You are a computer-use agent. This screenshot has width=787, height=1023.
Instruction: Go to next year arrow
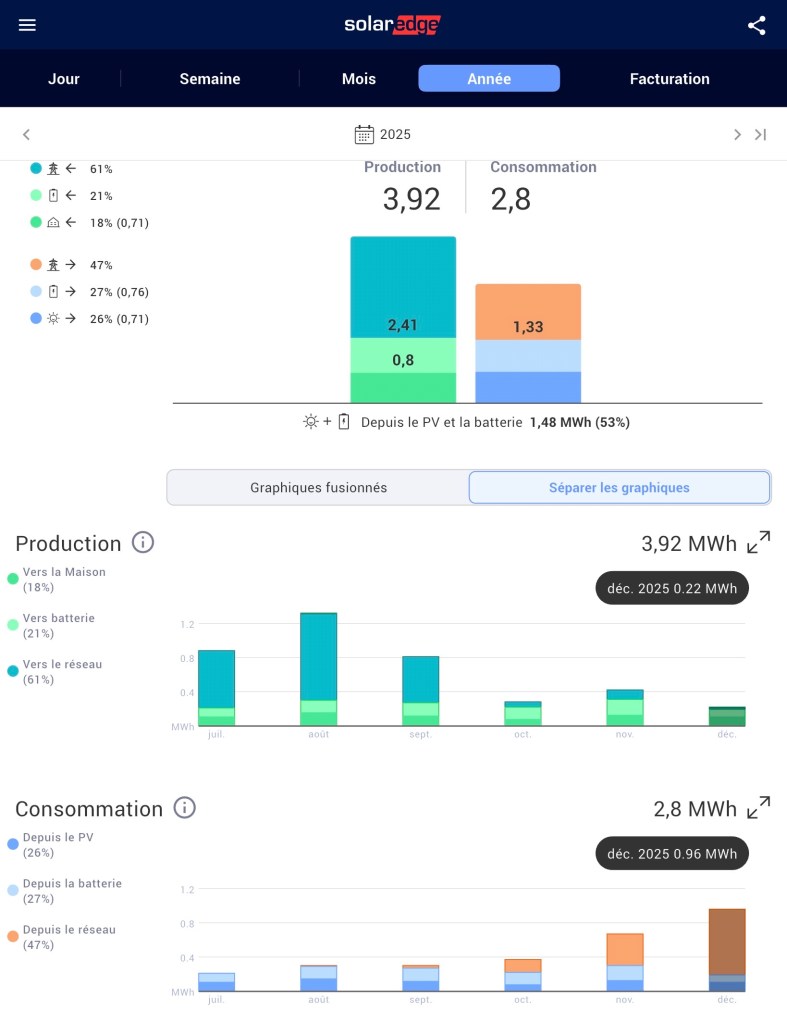click(737, 134)
